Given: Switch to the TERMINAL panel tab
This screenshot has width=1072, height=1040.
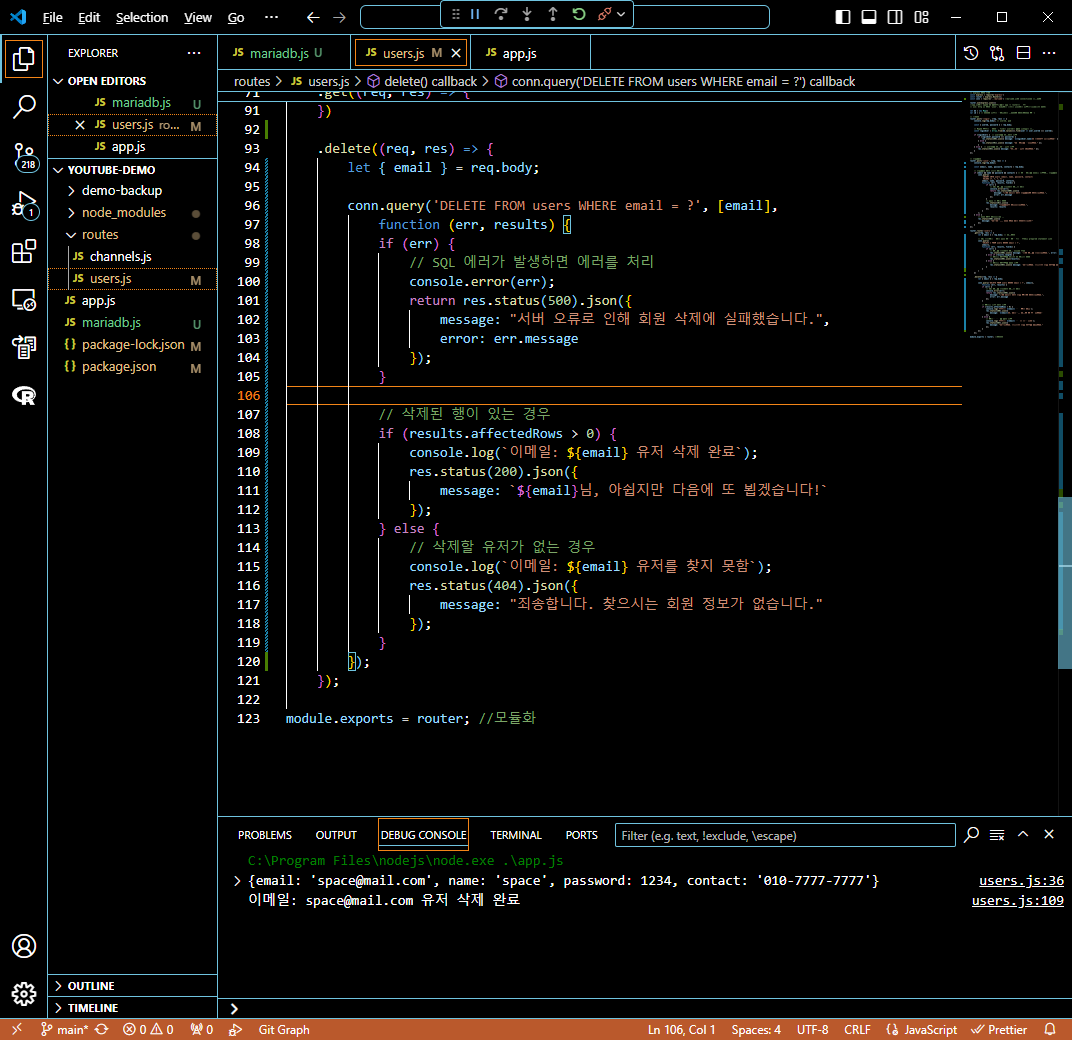Looking at the screenshot, I should click(x=515, y=836).
